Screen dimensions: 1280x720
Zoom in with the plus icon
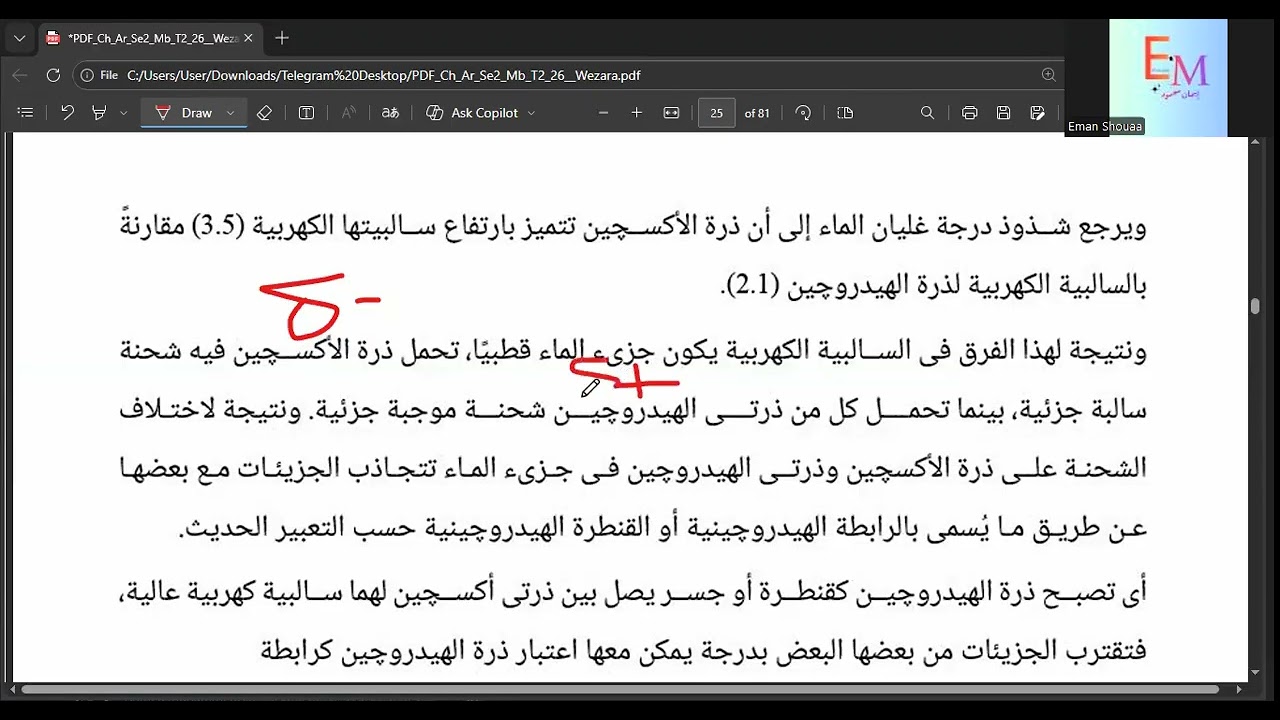point(637,113)
